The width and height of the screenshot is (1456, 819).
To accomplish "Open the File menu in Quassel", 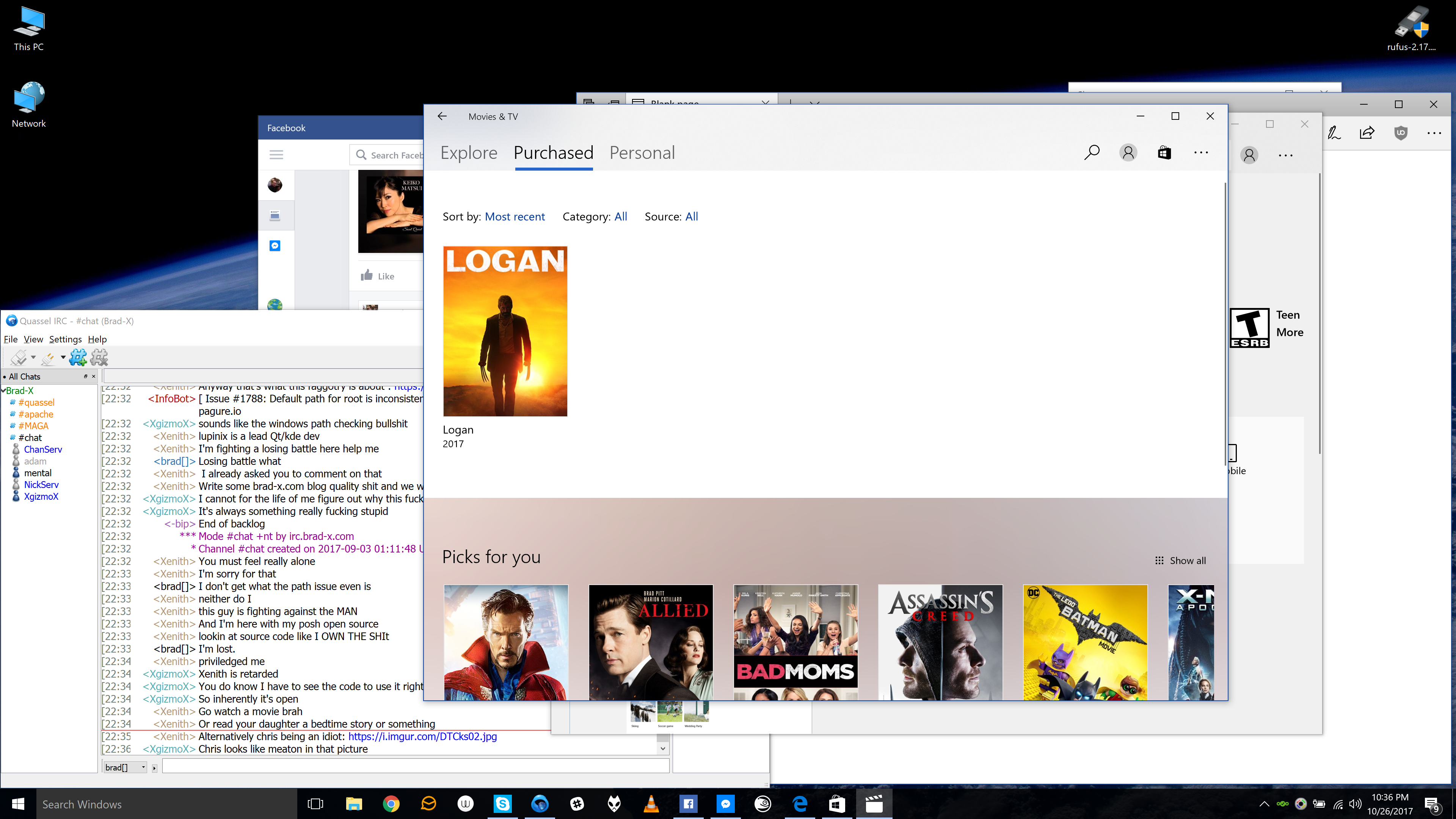I will pos(11,339).
